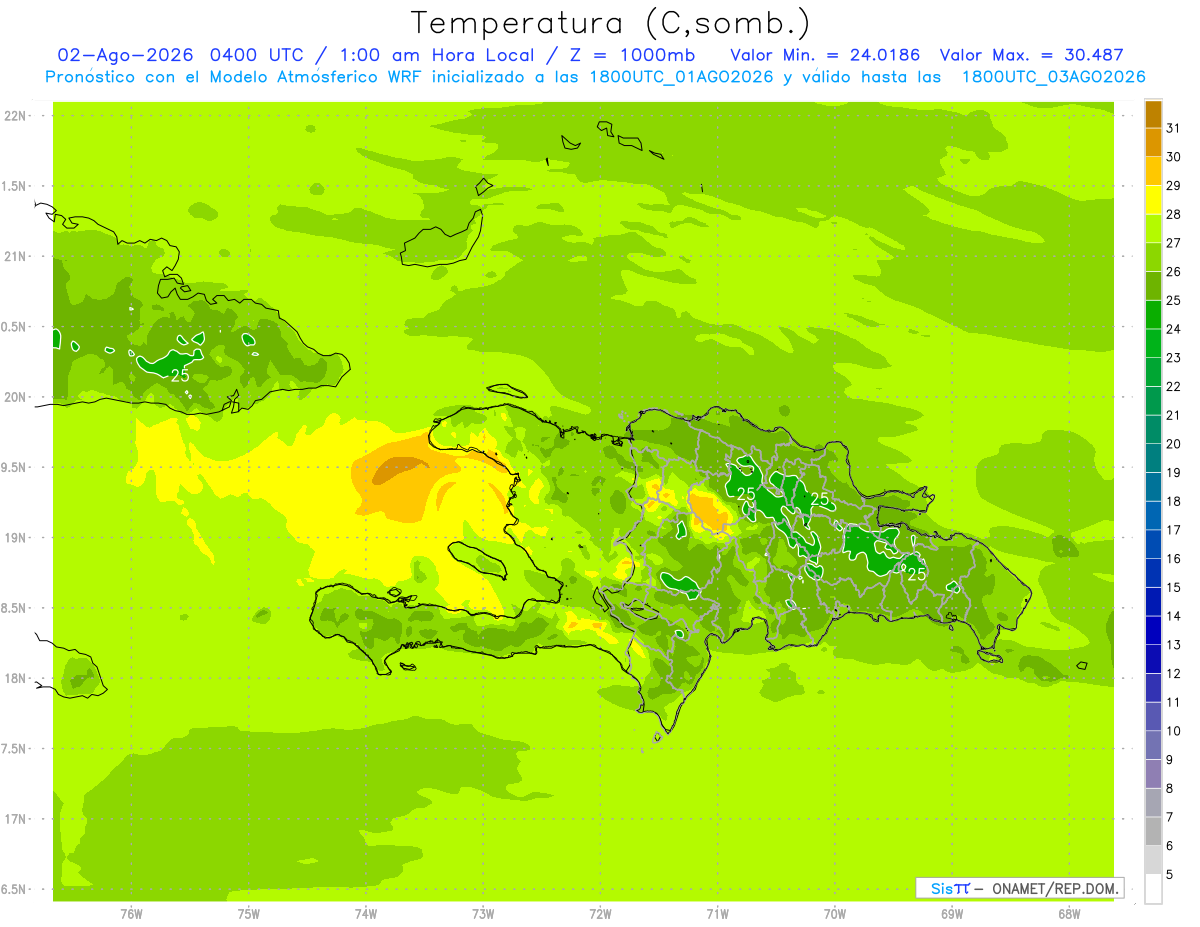Click the "73W" longitude label
The height and width of the screenshot is (927, 1200).
[483, 914]
